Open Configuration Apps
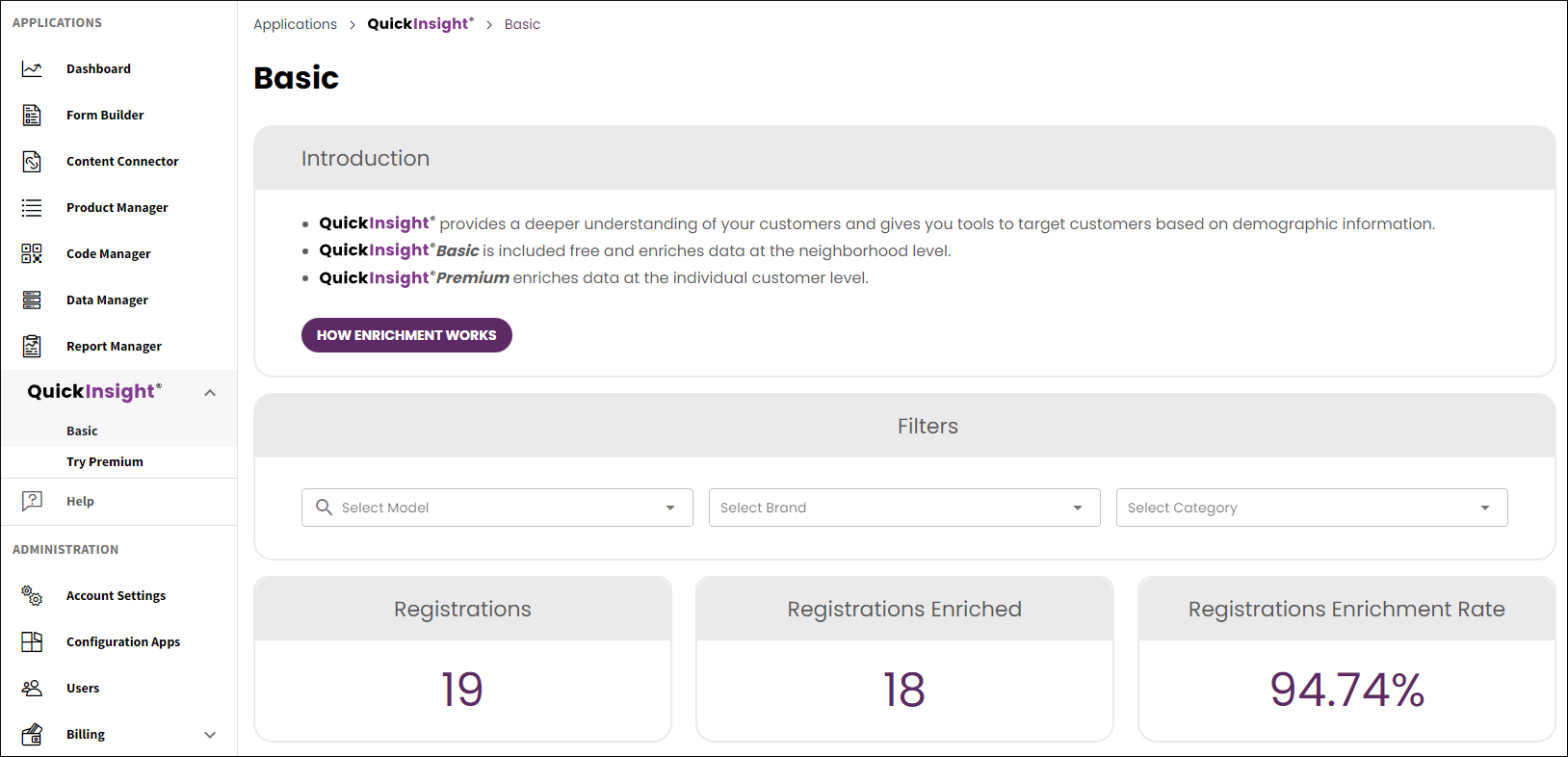This screenshot has width=1568, height=757. coord(123,642)
